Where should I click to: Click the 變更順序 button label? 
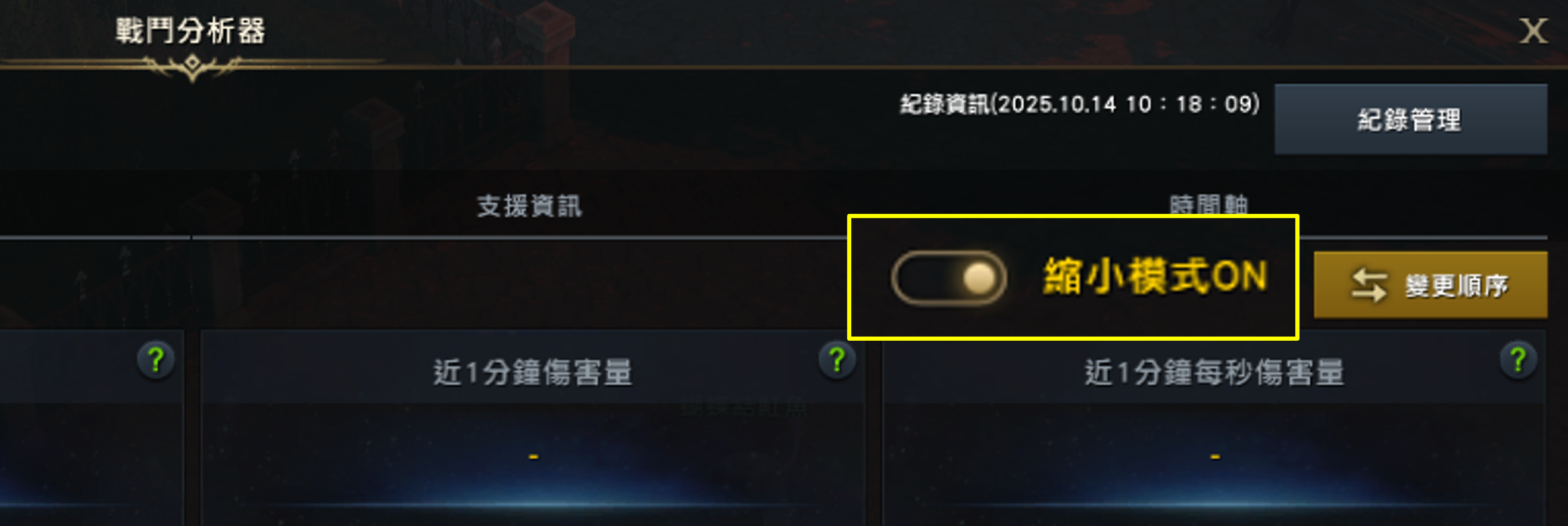point(1456,285)
